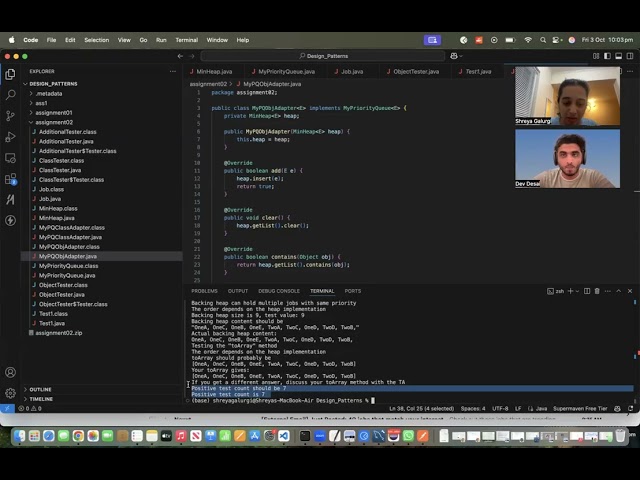This screenshot has height=480, width=640.
Task: Open assignment02.zip in explorer
Action: click(x=59, y=333)
